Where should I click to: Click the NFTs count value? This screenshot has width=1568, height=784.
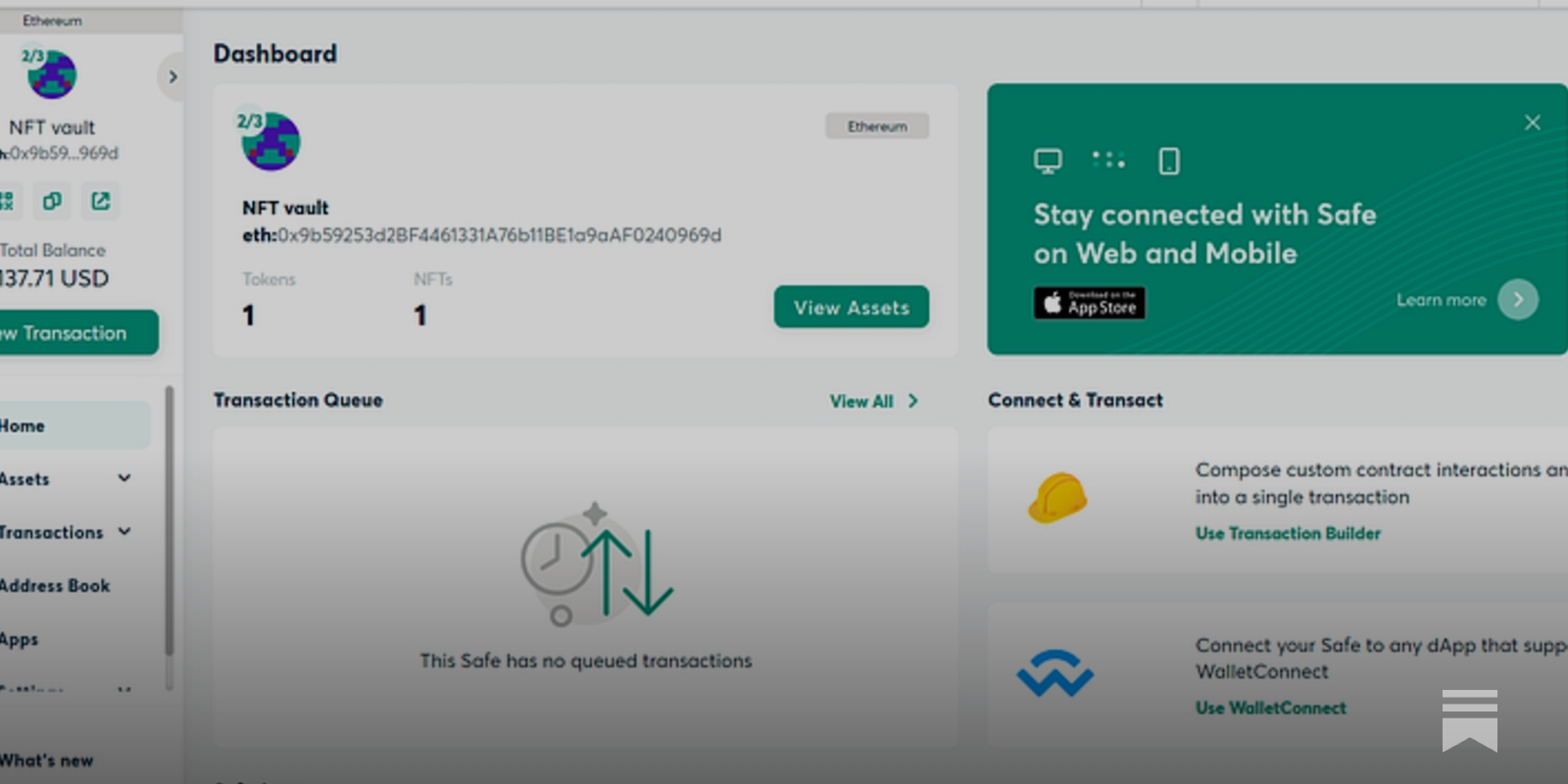coord(420,316)
